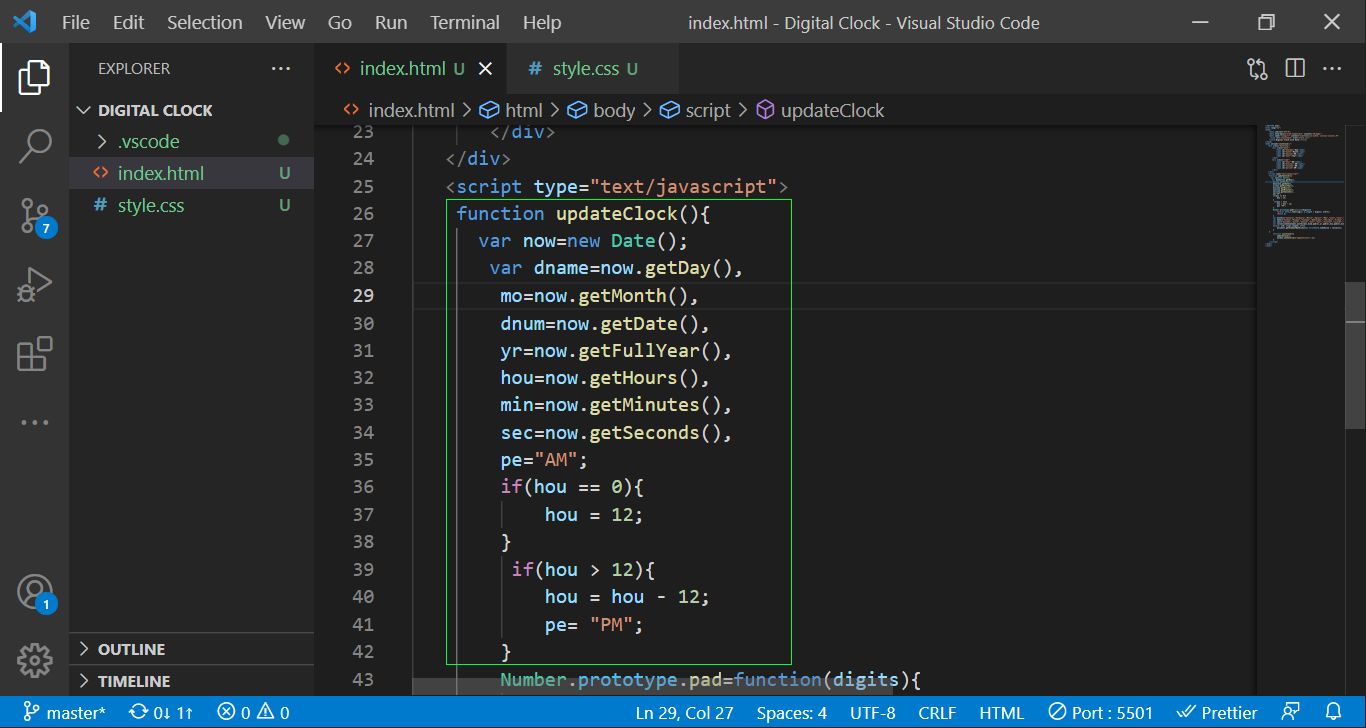Open the Help menu
This screenshot has height=728, width=1366.
[542, 22]
